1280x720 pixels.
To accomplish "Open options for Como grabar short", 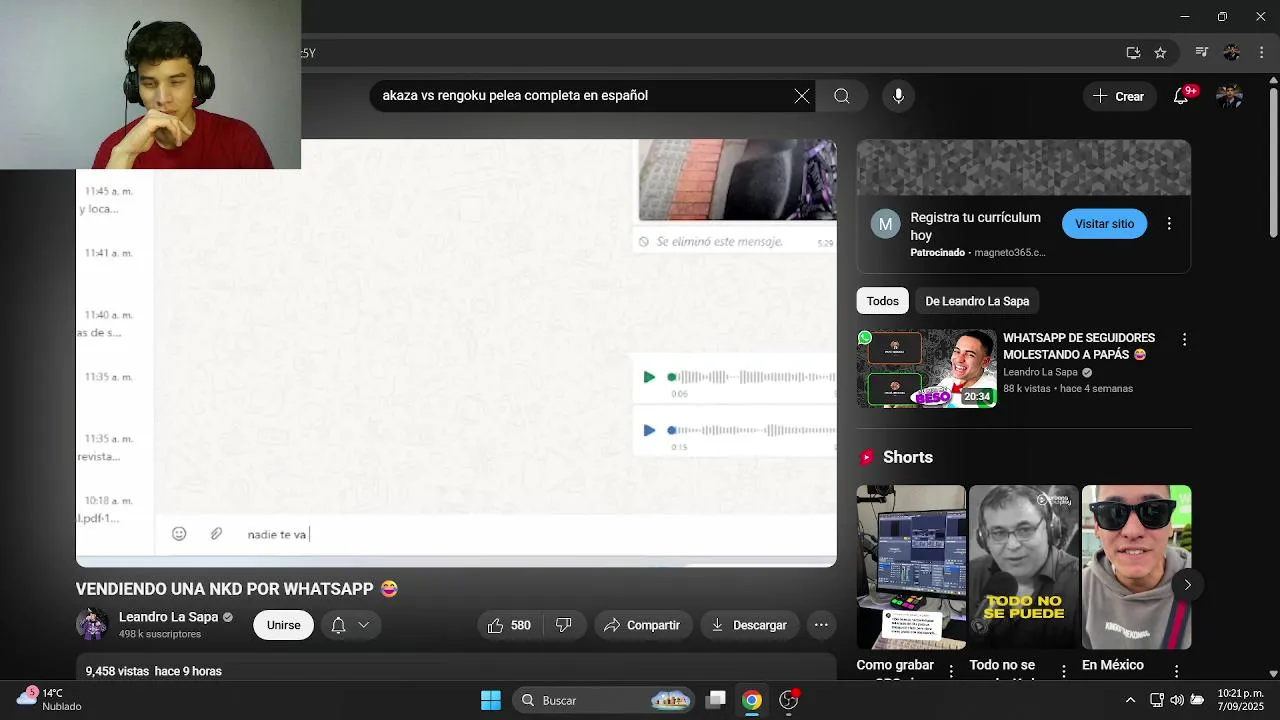I will point(951,670).
